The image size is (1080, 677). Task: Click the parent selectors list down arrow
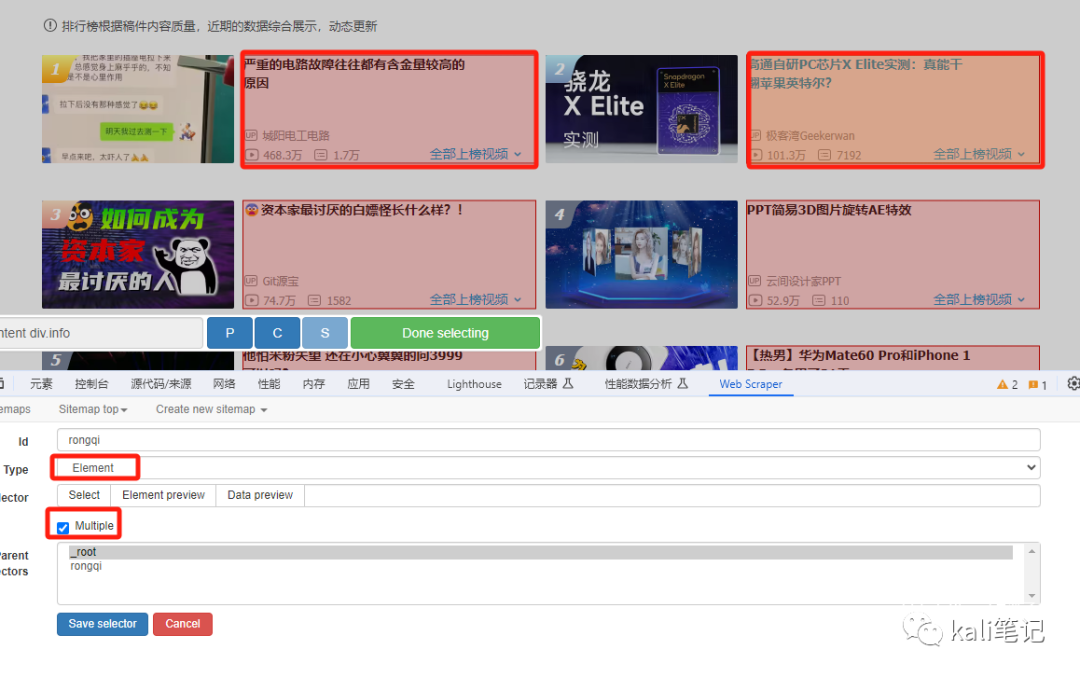[1032, 596]
